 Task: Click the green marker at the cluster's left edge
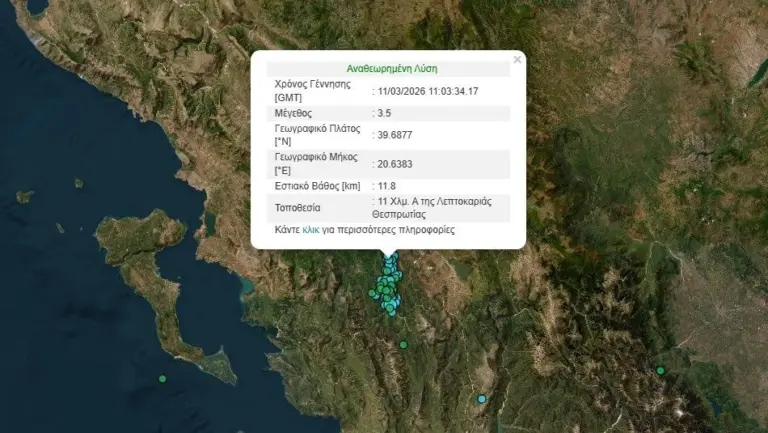click(x=372, y=293)
